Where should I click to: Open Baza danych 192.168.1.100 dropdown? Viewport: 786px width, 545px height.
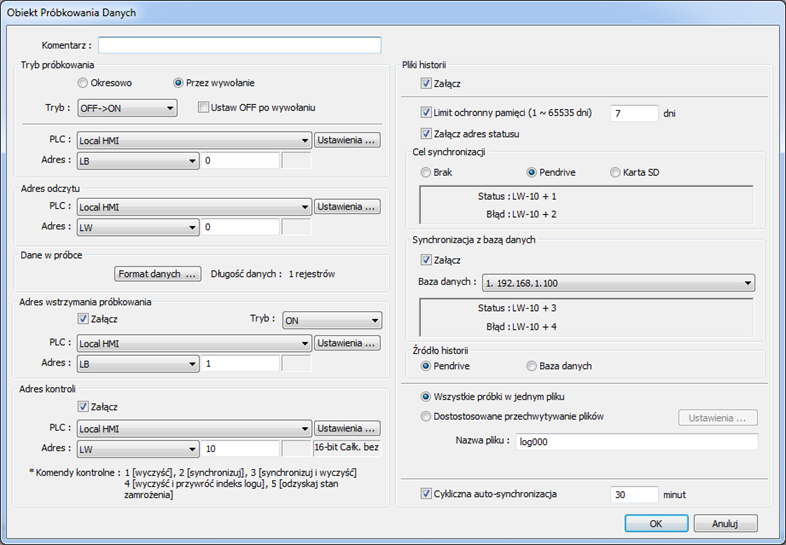coord(619,283)
